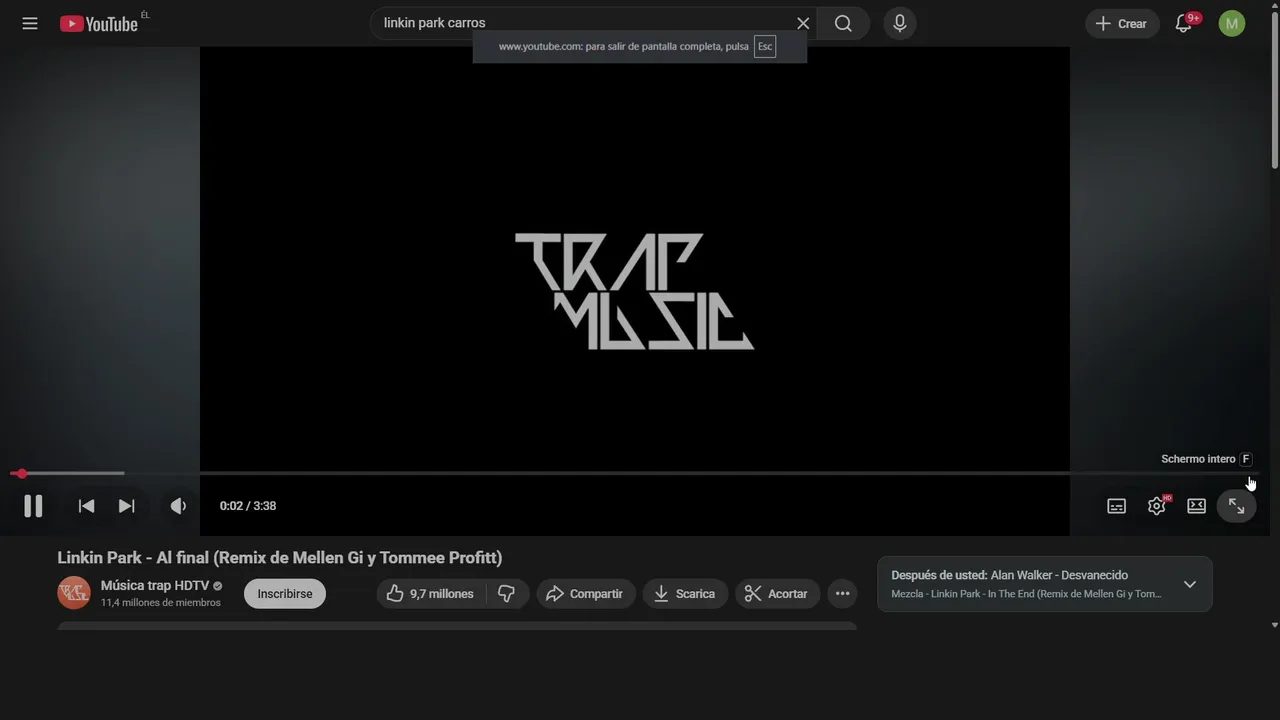
Task: Open more actions three-dot menu
Action: pos(843,594)
